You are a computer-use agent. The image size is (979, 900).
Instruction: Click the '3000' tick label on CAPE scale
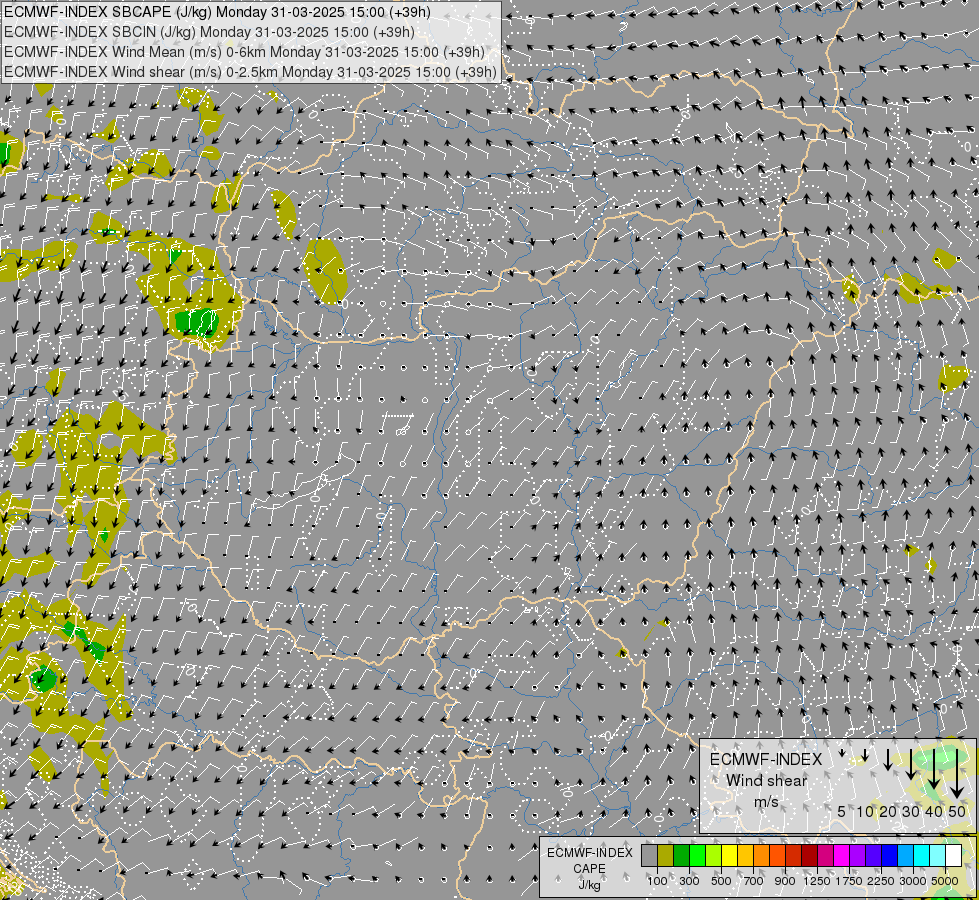pyautogui.click(x=913, y=881)
